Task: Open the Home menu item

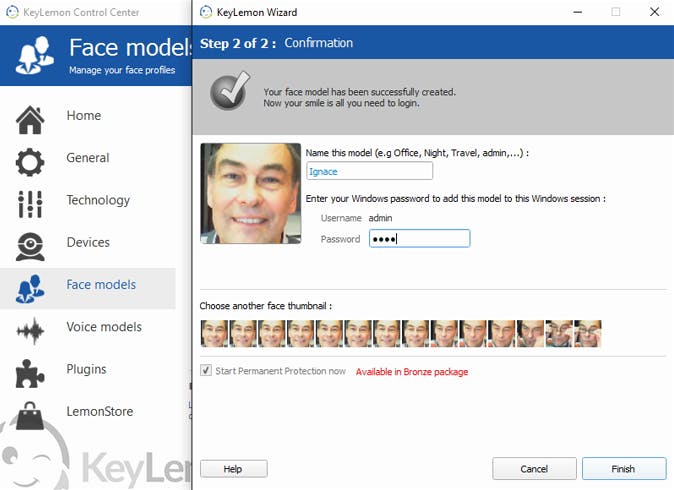Action: [x=84, y=116]
